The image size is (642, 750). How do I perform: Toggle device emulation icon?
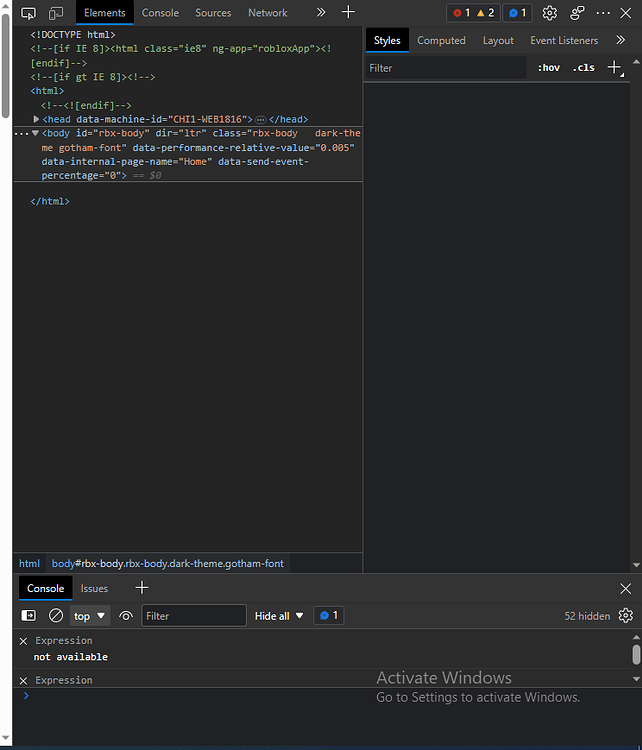(56, 13)
